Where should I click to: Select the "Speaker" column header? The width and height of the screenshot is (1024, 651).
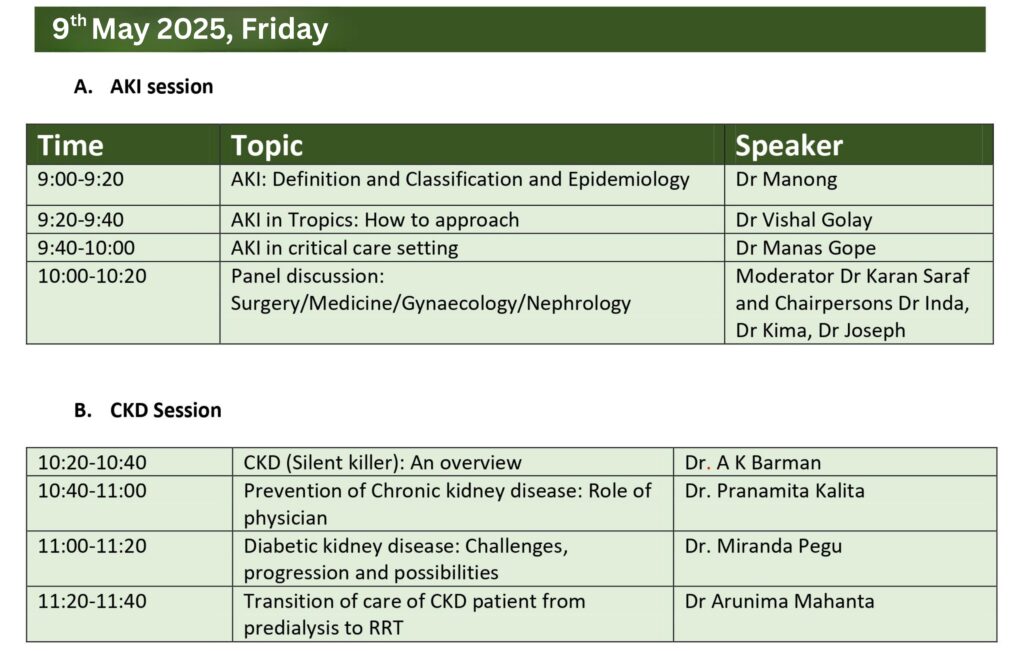click(x=789, y=146)
